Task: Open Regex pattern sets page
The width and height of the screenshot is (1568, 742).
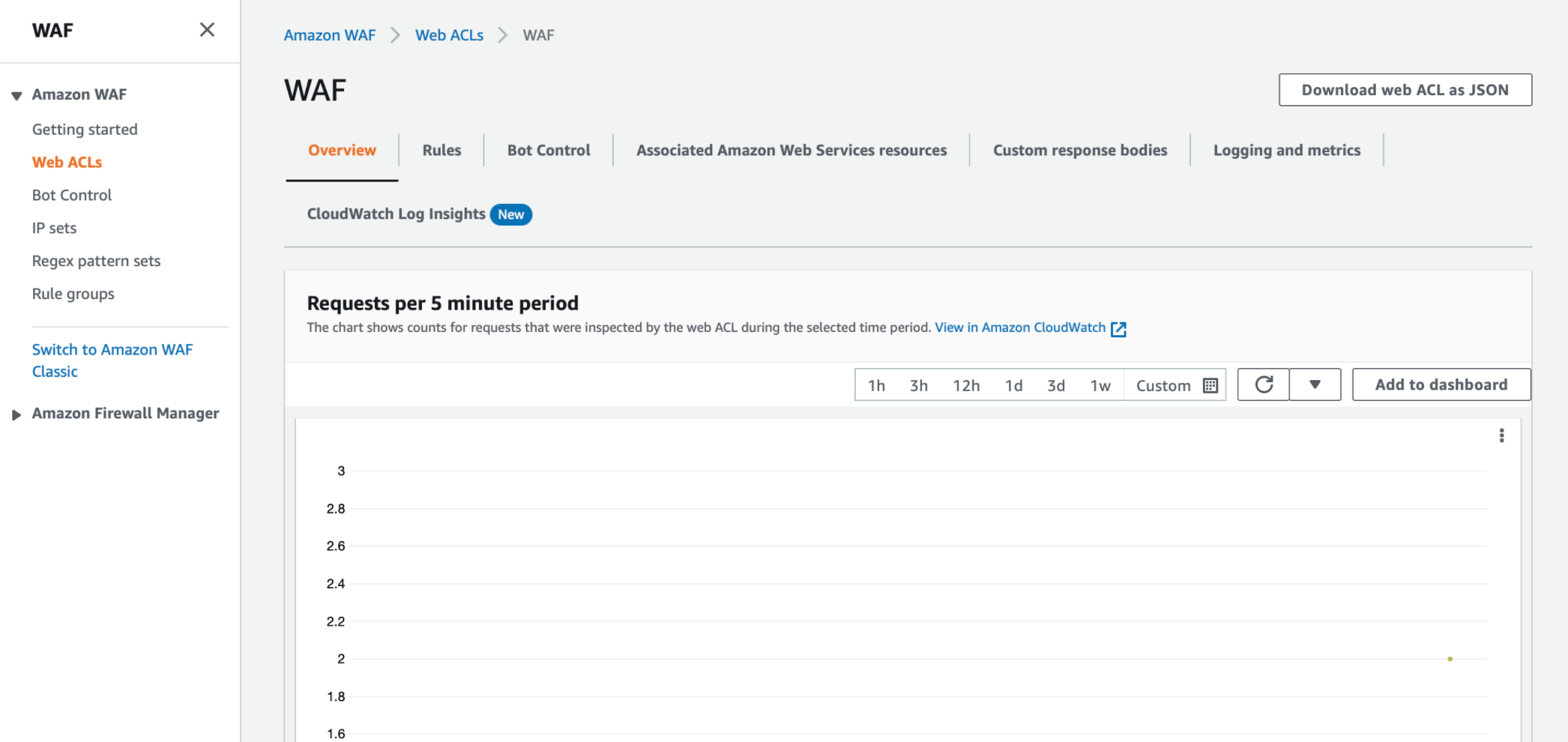Action: click(x=96, y=261)
